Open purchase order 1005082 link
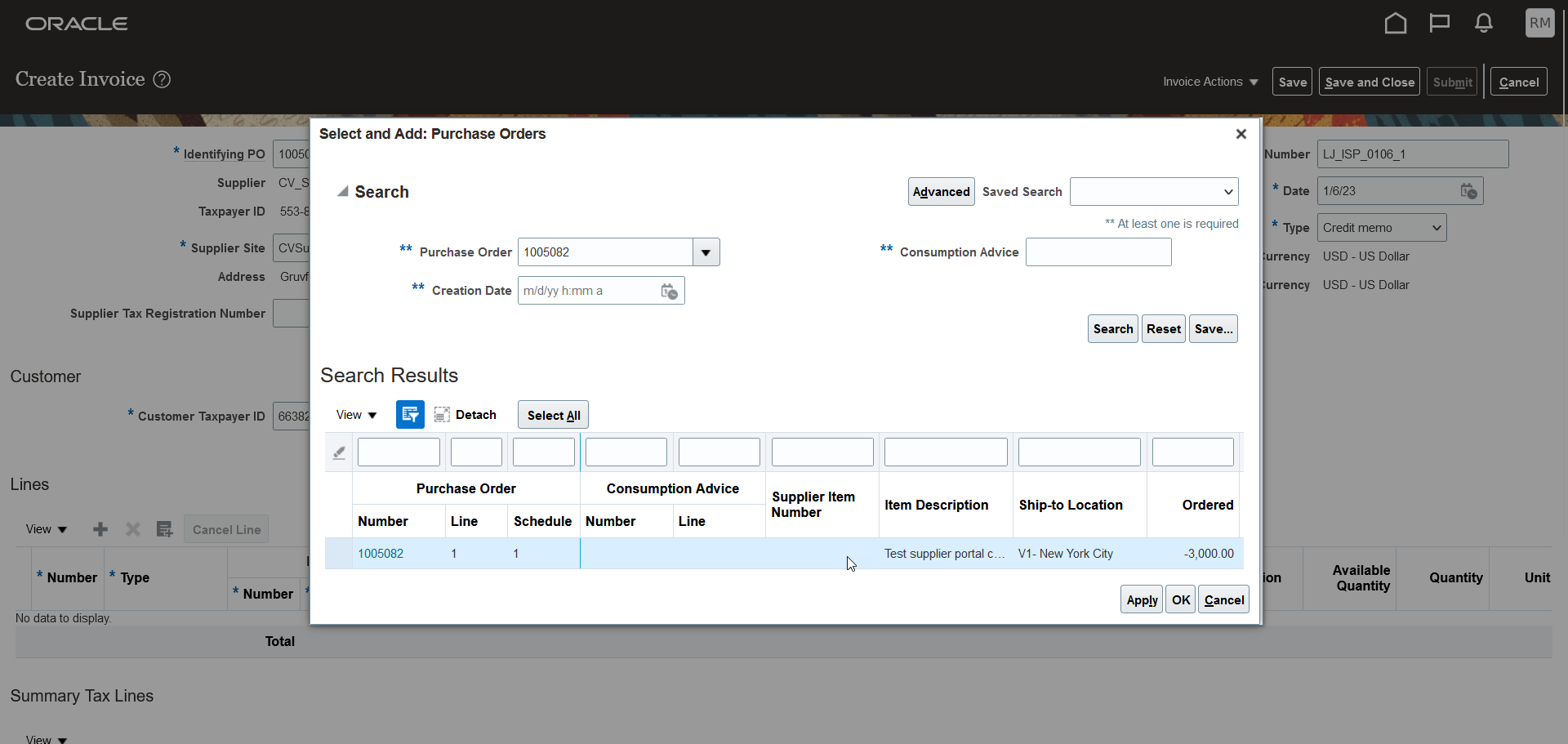This screenshot has width=1568, height=744. 381,554
